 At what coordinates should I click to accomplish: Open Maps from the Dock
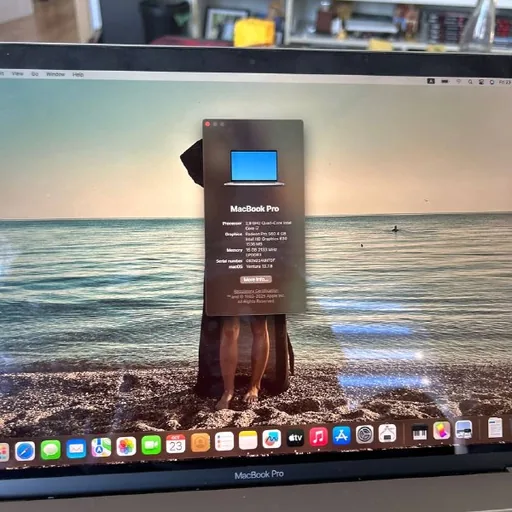pos(101,447)
